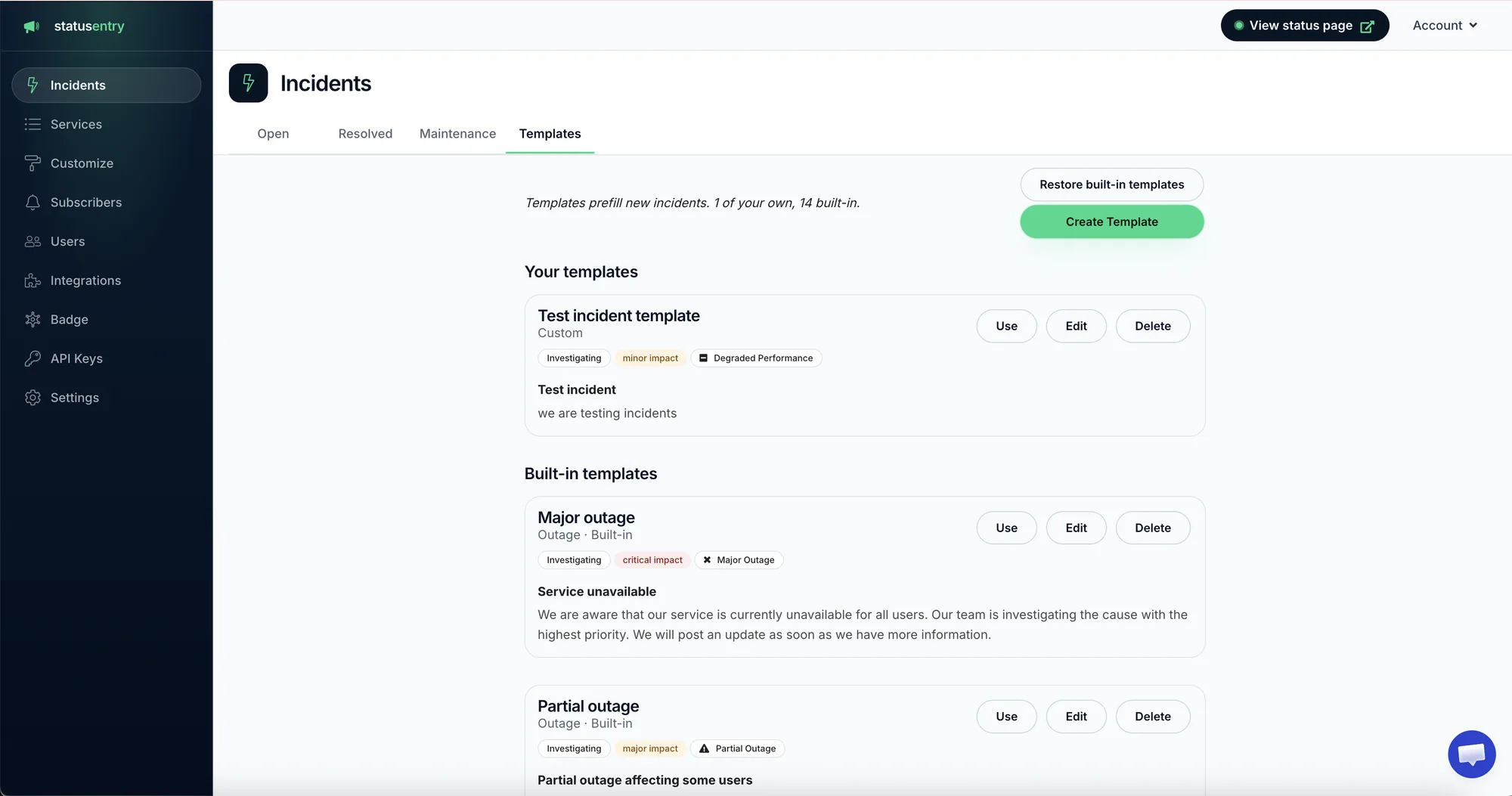
Task: Open Customize in the sidebar
Action: 107,163
